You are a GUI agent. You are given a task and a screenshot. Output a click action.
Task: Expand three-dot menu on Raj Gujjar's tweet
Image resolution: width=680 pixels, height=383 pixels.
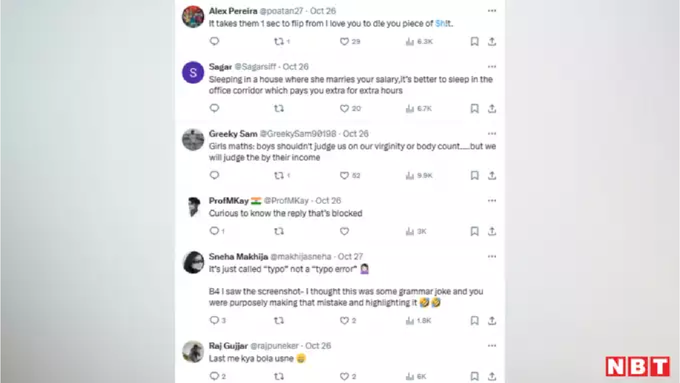[492, 346]
